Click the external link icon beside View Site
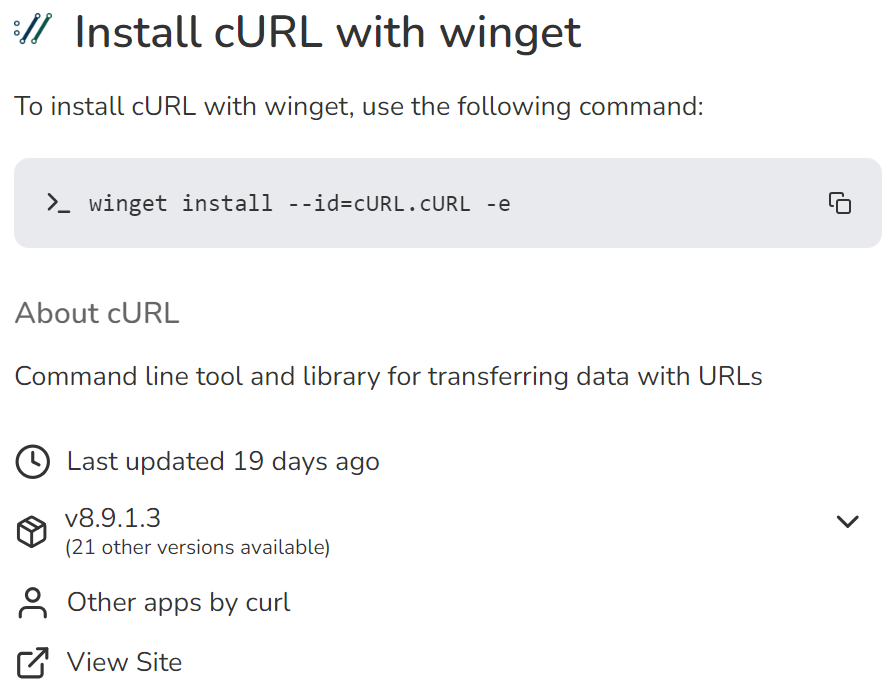The image size is (891, 693). click(33, 662)
